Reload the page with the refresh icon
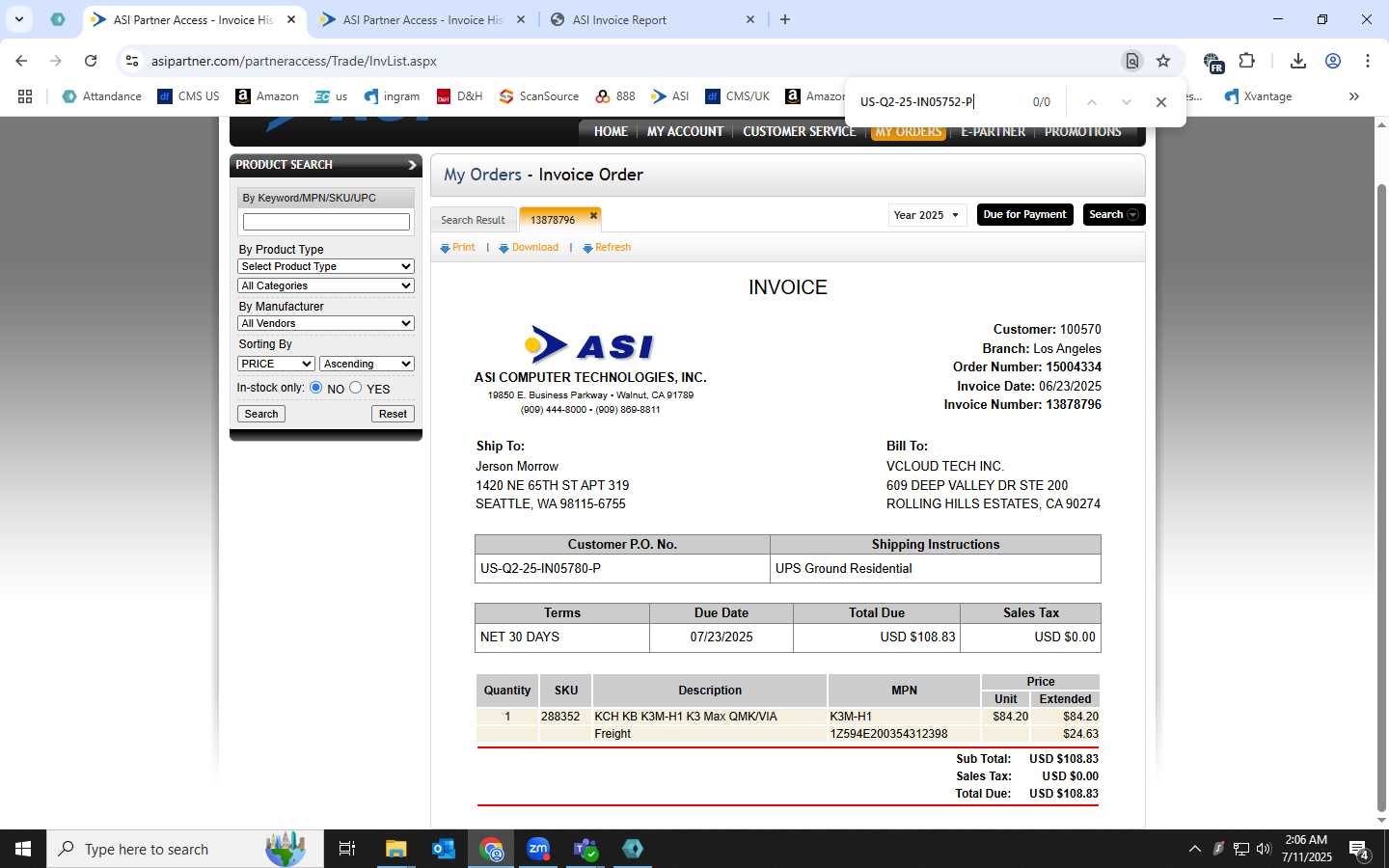This screenshot has height=868, width=1389. (x=91, y=61)
